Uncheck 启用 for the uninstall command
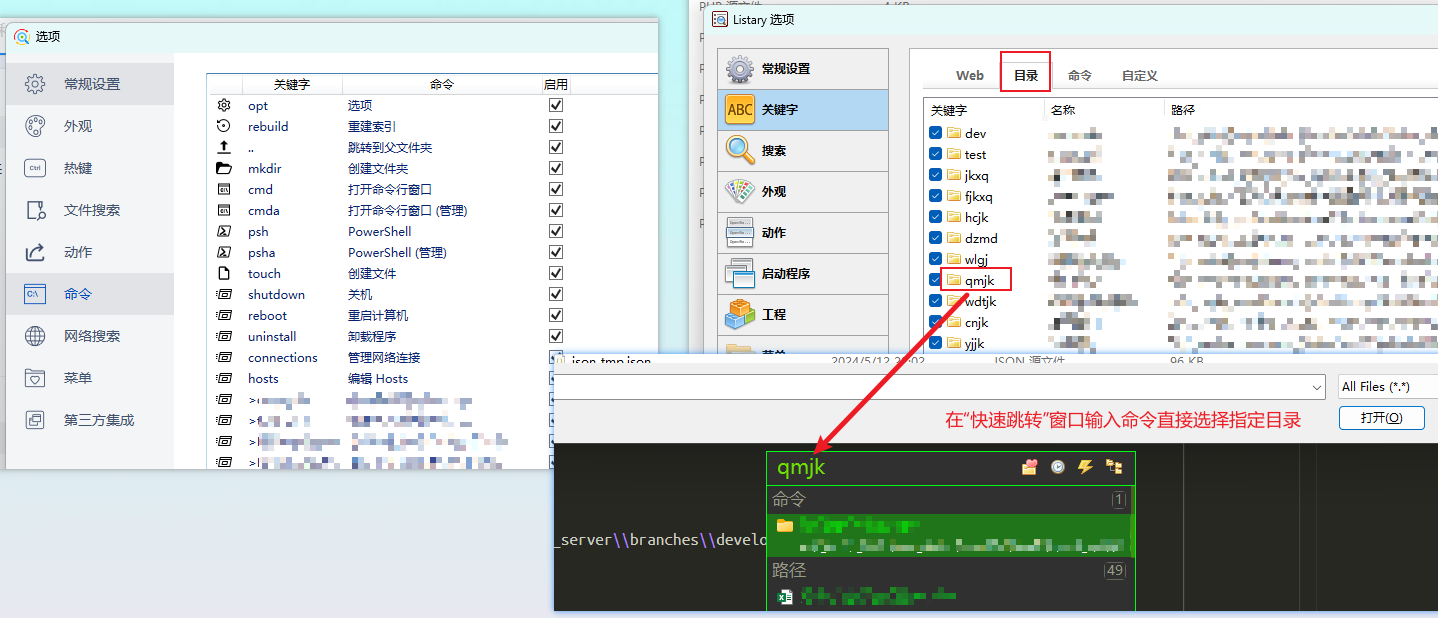Screen dimensions: 1438x618 (x=556, y=336)
